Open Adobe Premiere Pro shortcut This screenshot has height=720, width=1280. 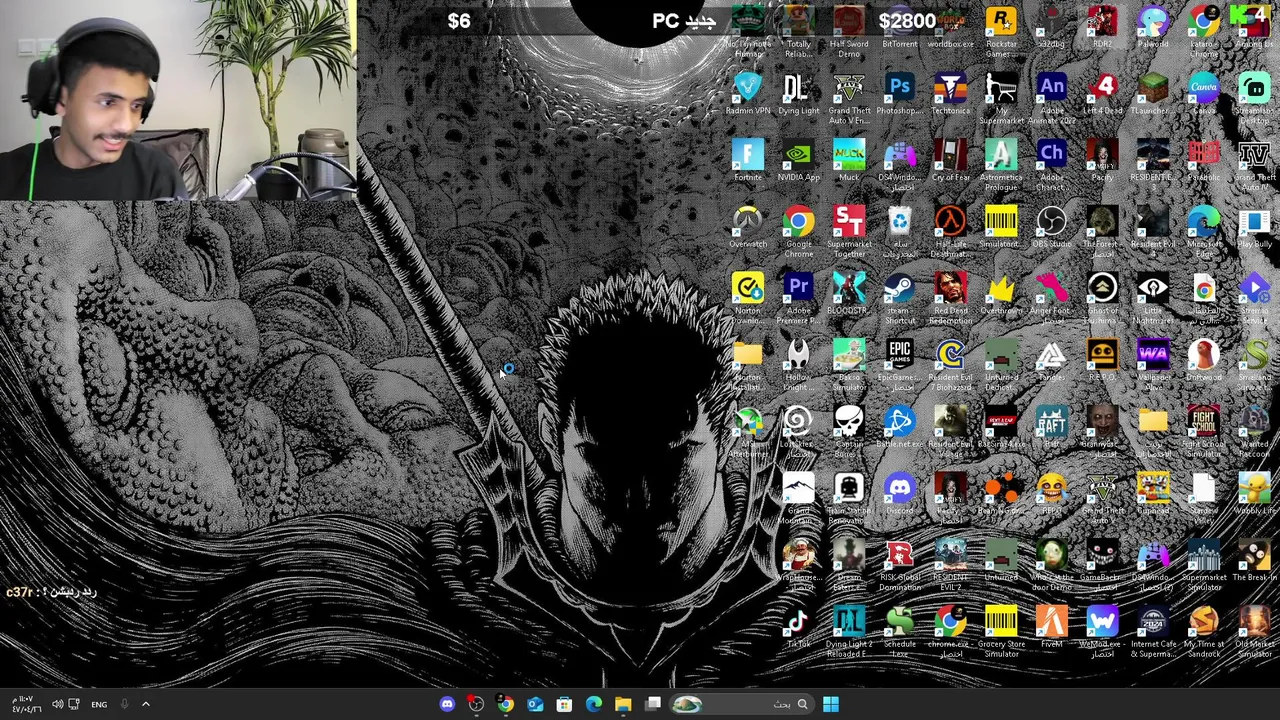(x=798, y=298)
